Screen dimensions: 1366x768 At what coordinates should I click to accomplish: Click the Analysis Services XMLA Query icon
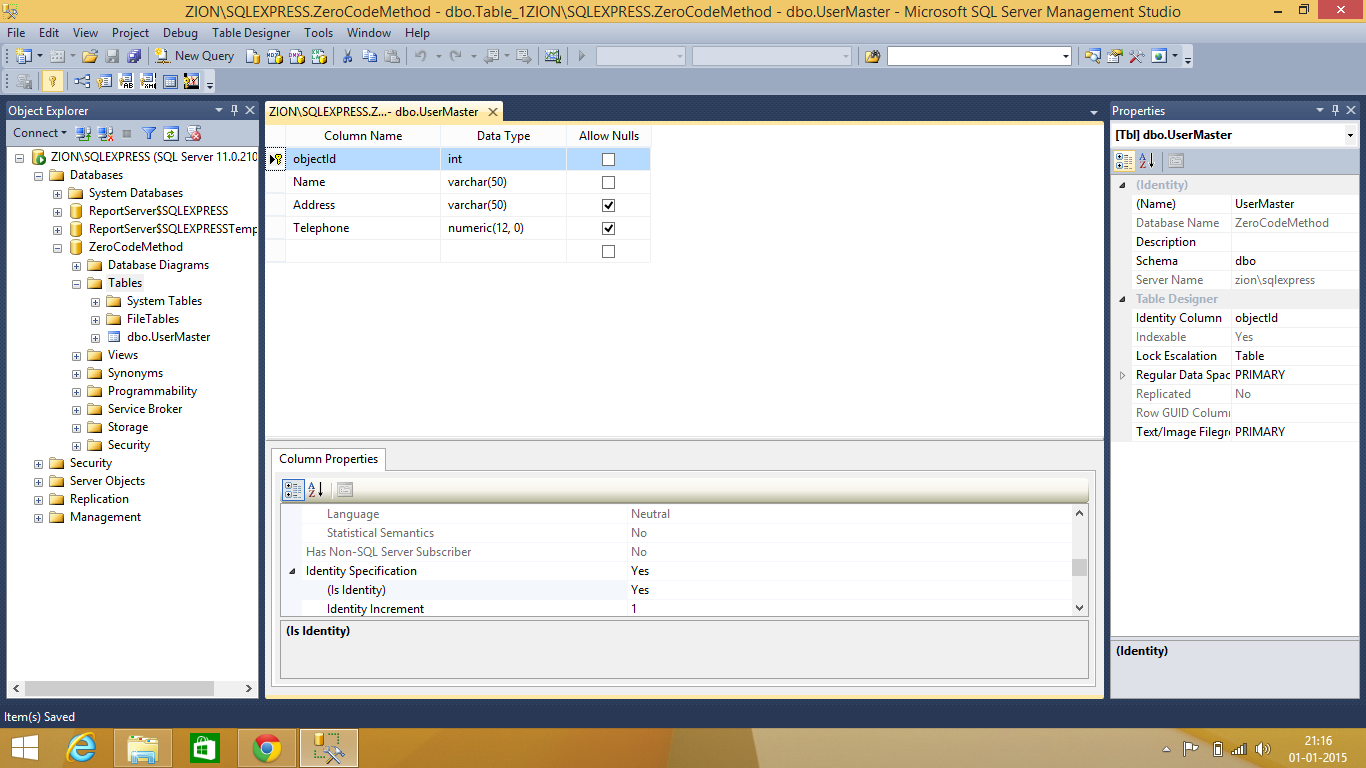[x=319, y=56]
